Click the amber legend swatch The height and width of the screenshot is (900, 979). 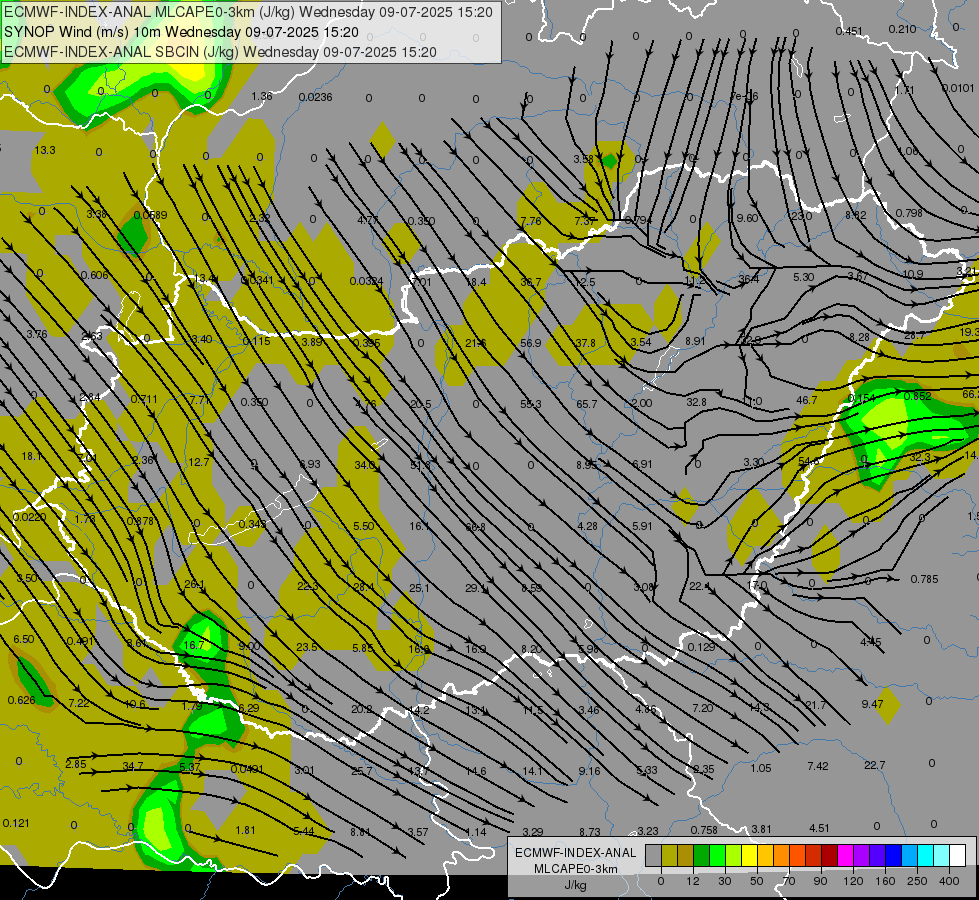pyautogui.click(x=765, y=855)
